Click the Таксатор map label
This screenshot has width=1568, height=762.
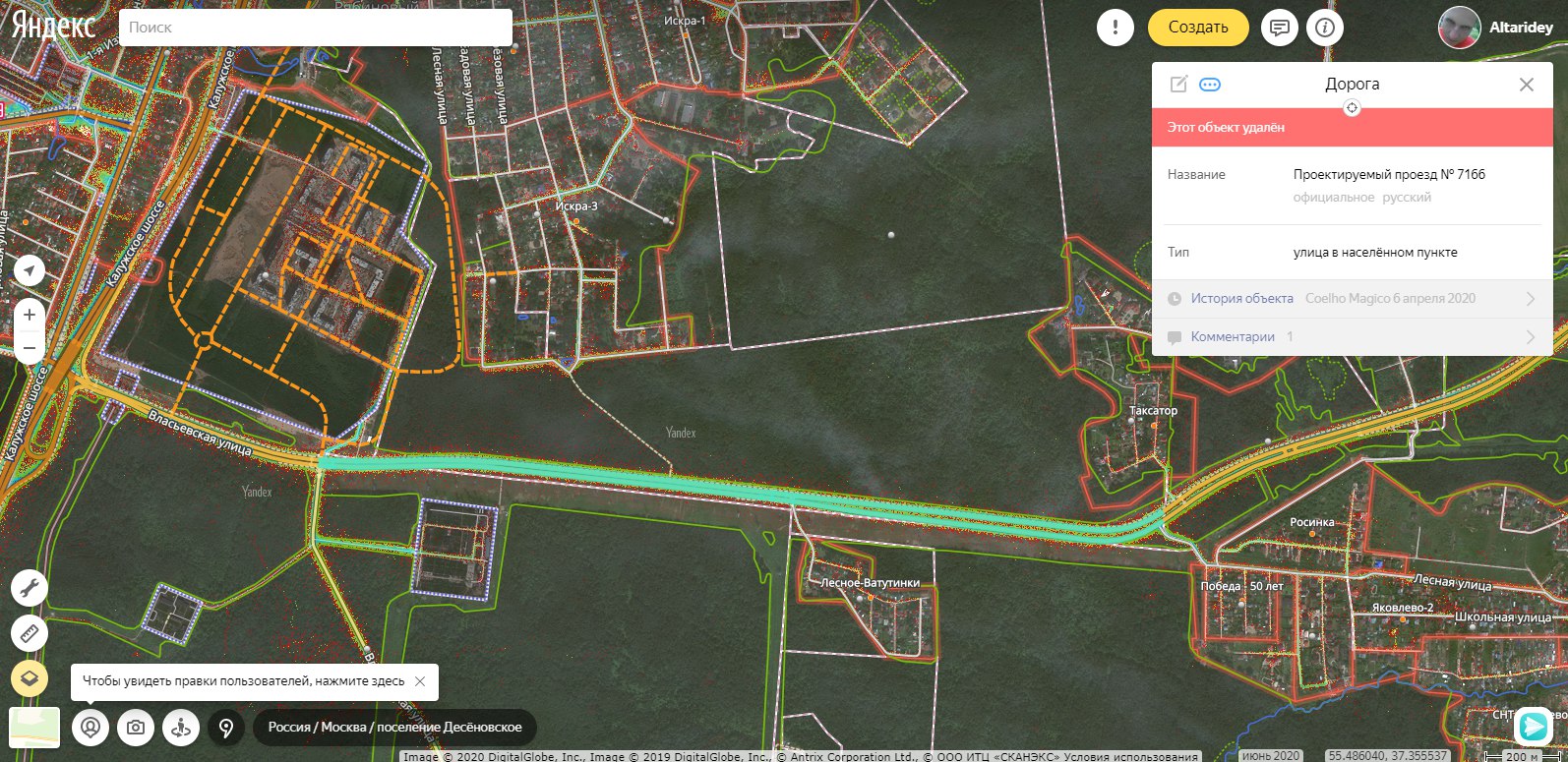(x=1153, y=411)
